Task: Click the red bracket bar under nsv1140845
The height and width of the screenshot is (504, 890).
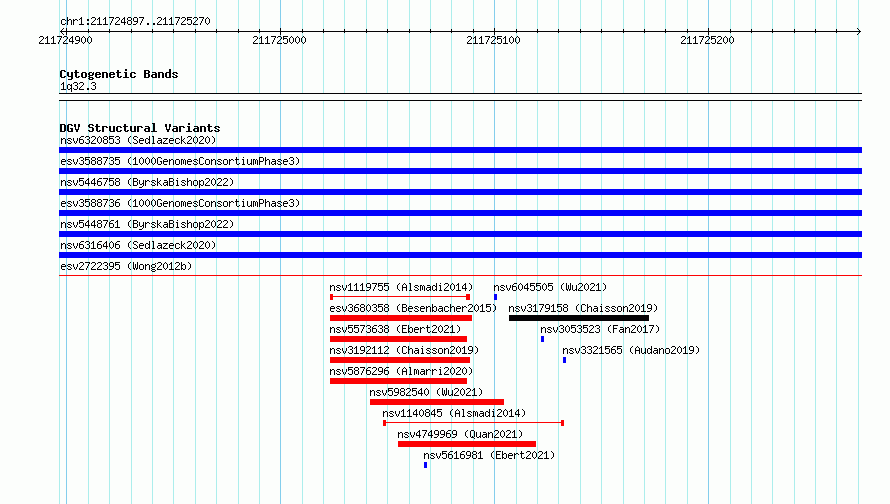Action: [x=473, y=423]
